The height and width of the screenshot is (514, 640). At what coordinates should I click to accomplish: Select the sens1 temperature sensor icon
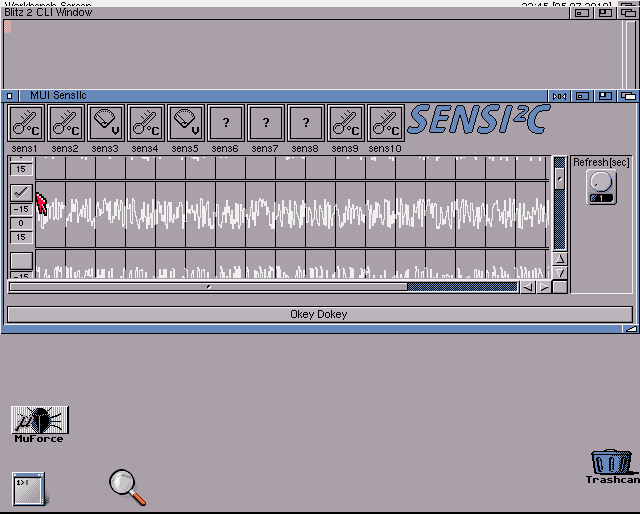[25, 124]
